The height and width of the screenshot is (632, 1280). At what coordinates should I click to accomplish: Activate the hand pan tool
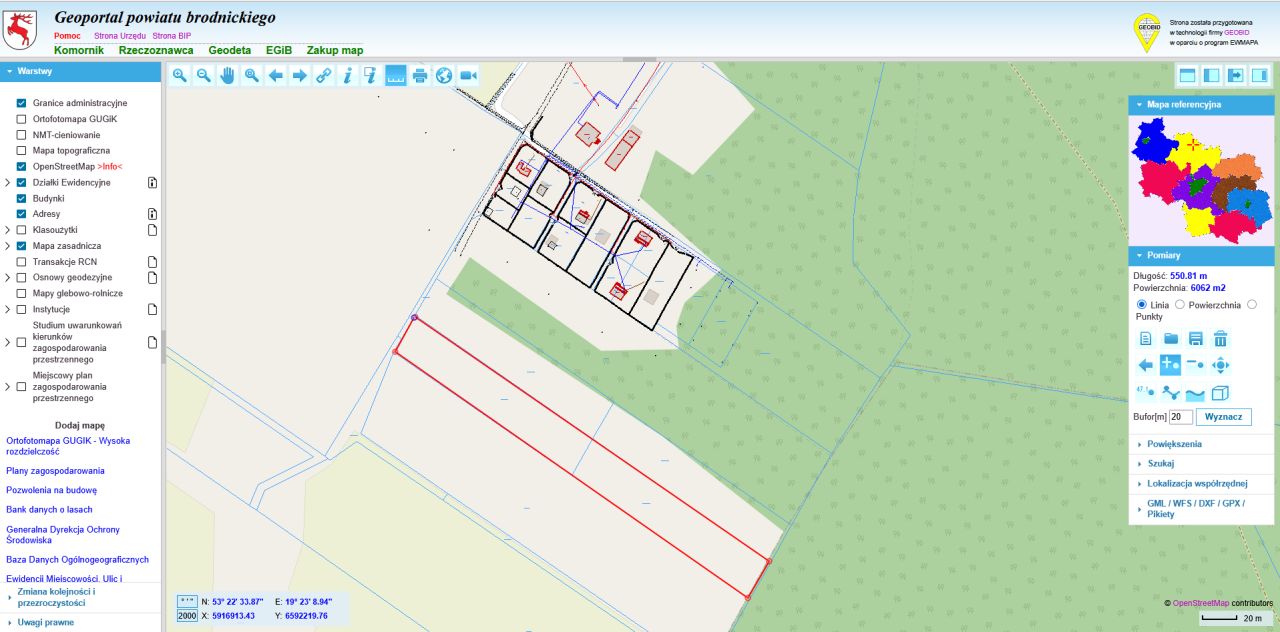tap(228, 75)
